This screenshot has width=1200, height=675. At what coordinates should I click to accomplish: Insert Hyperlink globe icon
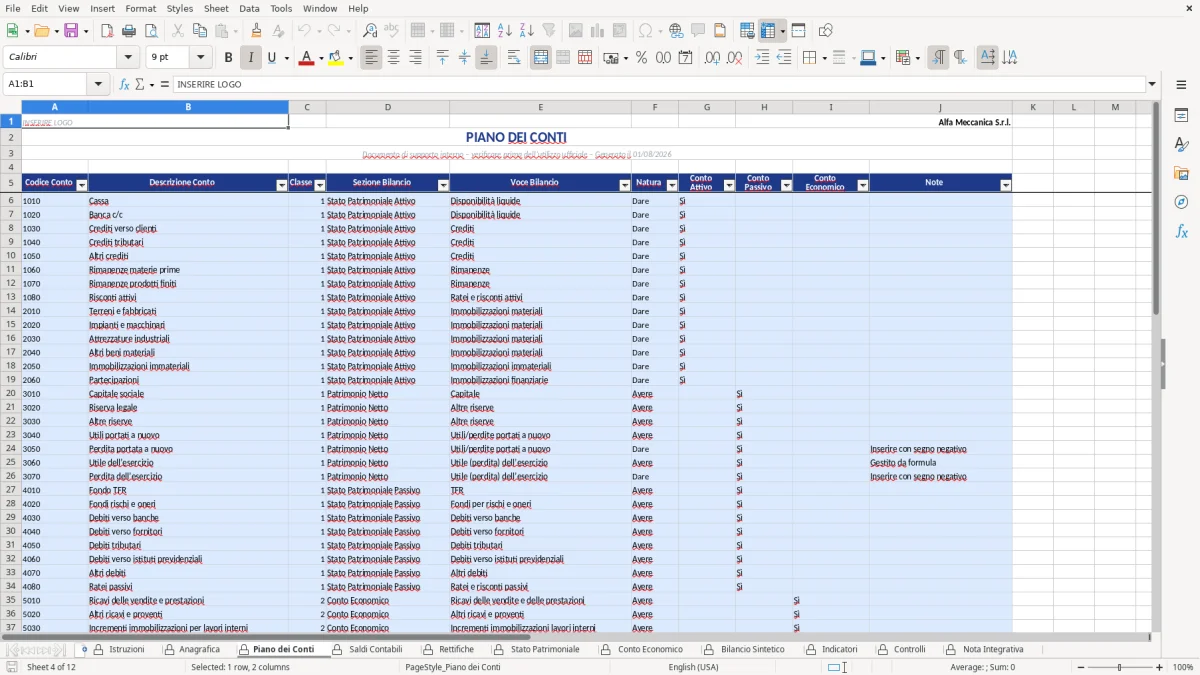(x=676, y=31)
